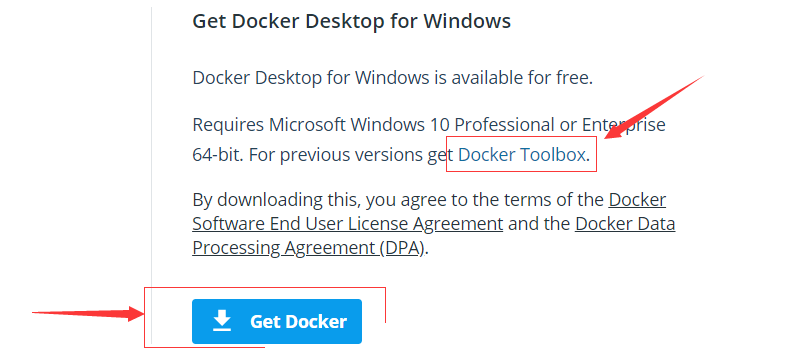Click the "available for free" sentence
Screen dimensions: 797x362
[x=392, y=78]
